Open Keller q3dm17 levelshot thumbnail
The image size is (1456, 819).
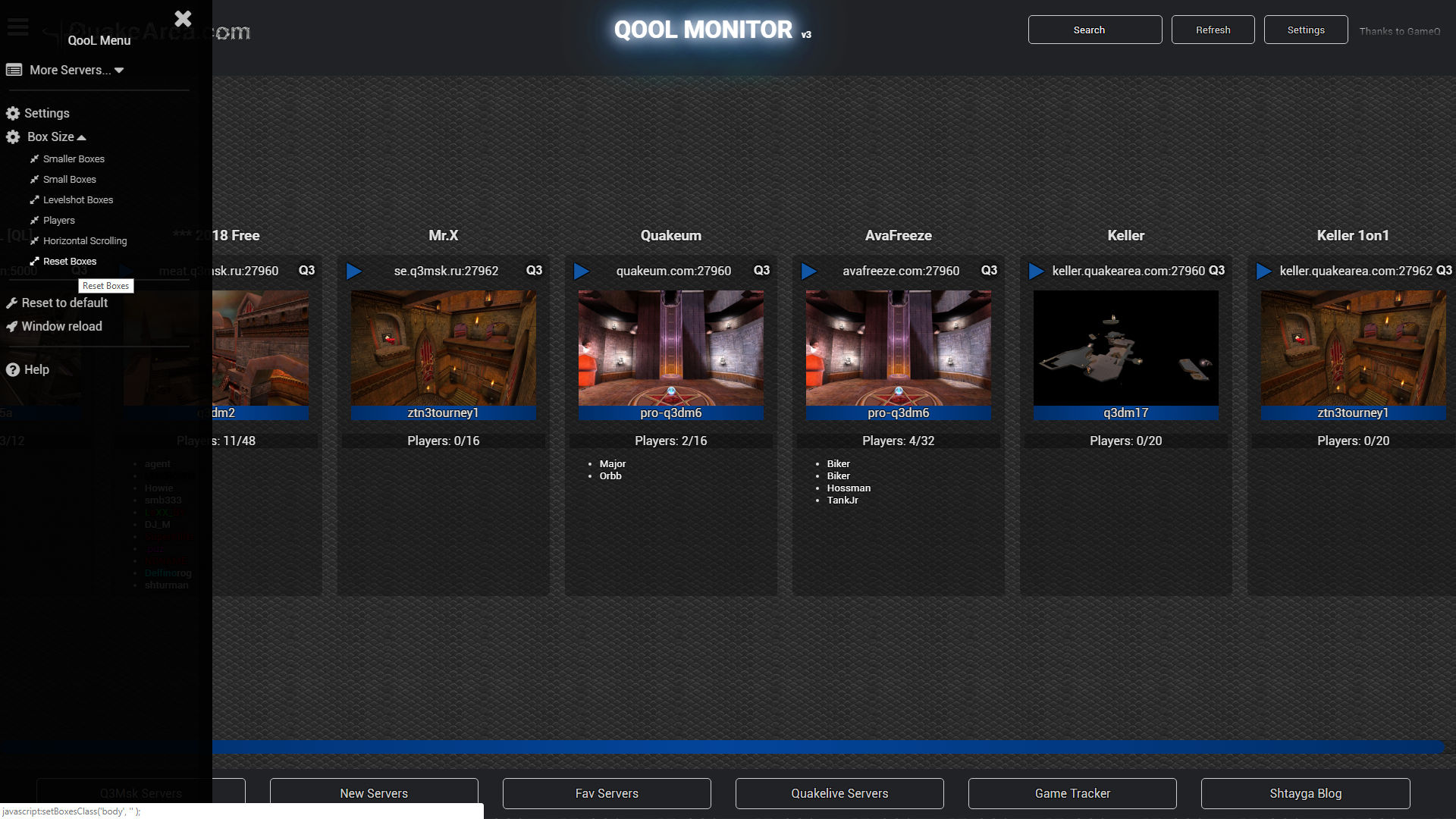click(1126, 348)
